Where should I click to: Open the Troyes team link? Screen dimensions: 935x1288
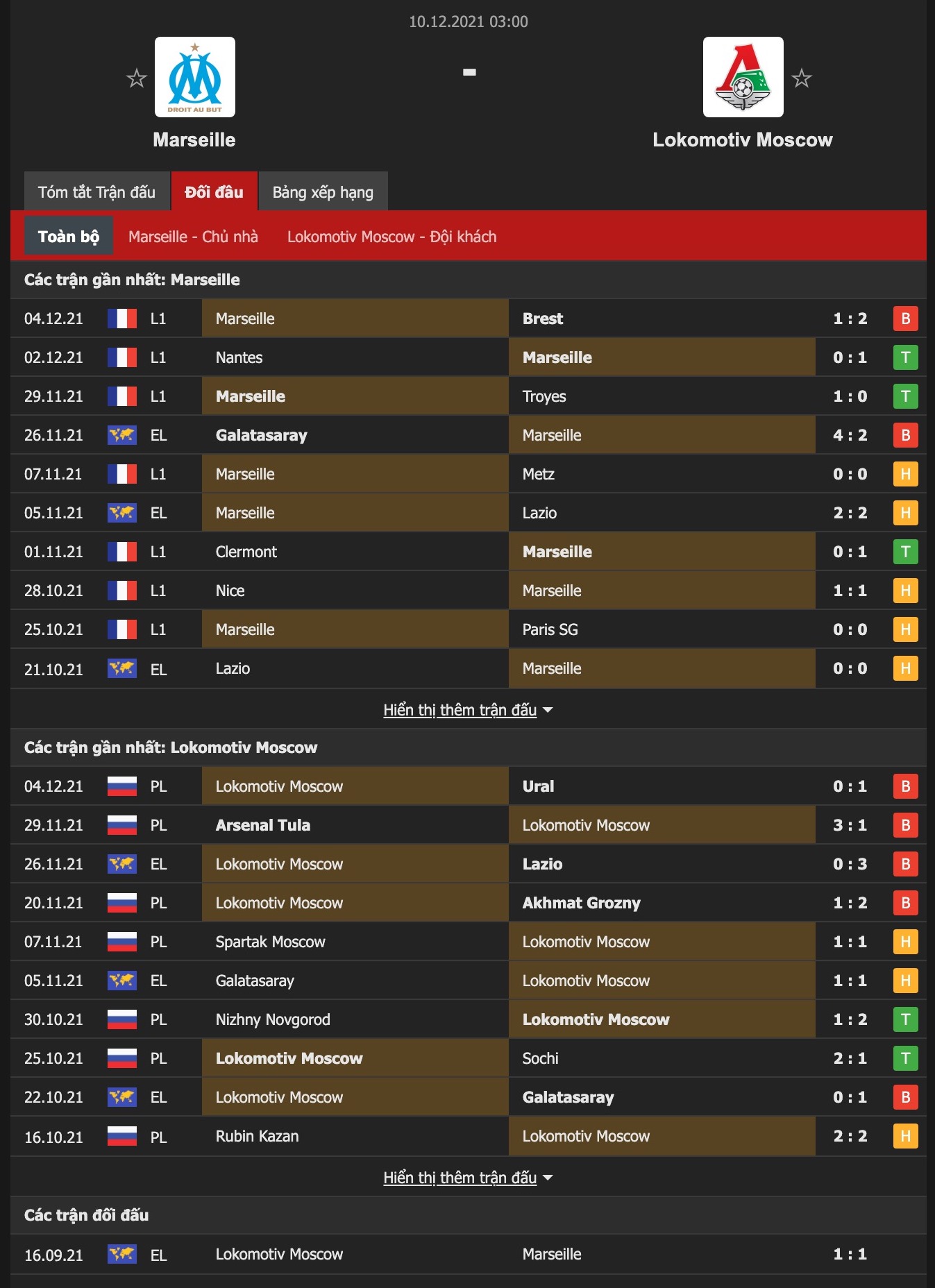544,396
